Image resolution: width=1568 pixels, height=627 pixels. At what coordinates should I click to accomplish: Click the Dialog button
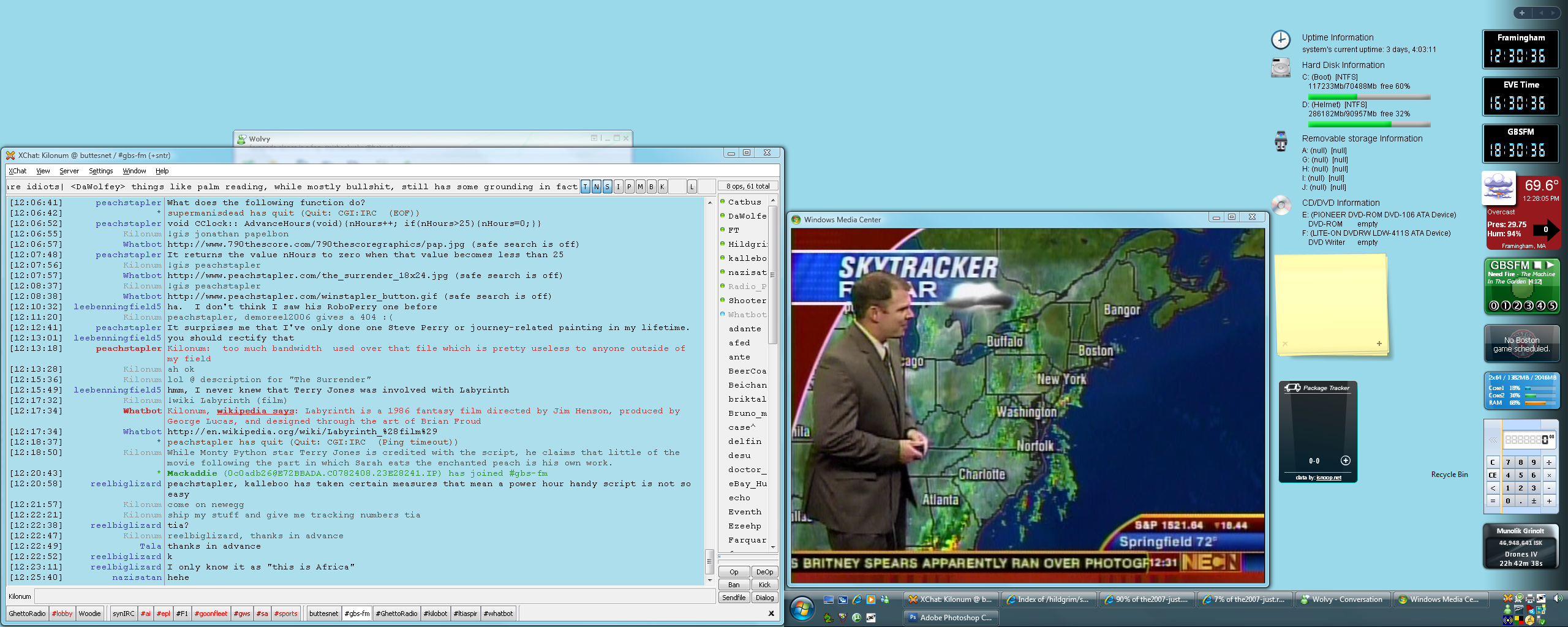point(764,598)
